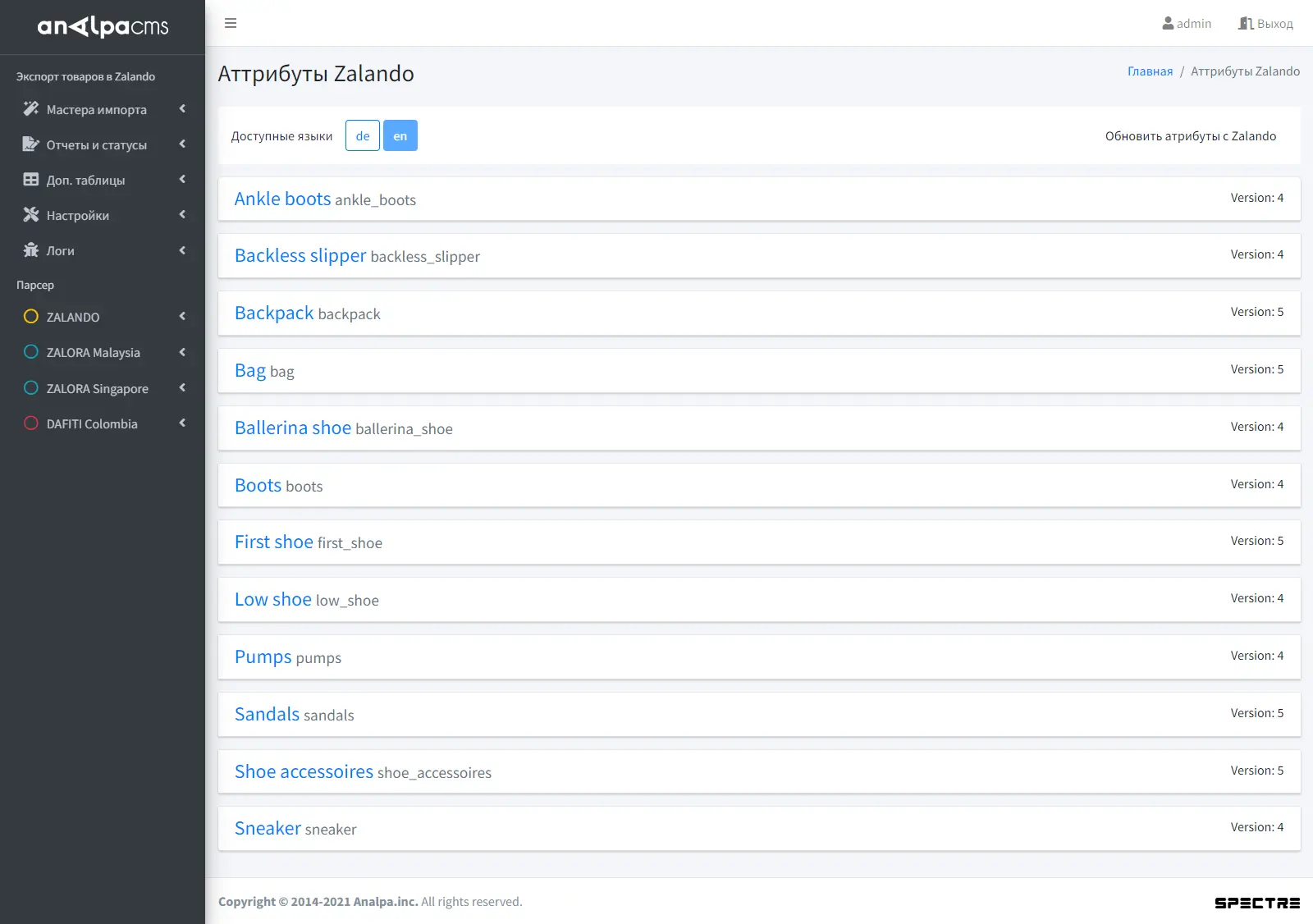The image size is (1313, 924).
Task: Click the Отчеты и статусы report icon
Action: pos(31,144)
